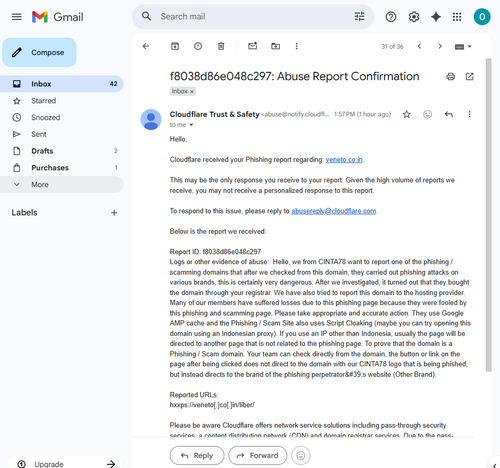Mark email as unread

pyautogui.click(x=253, y=46)
